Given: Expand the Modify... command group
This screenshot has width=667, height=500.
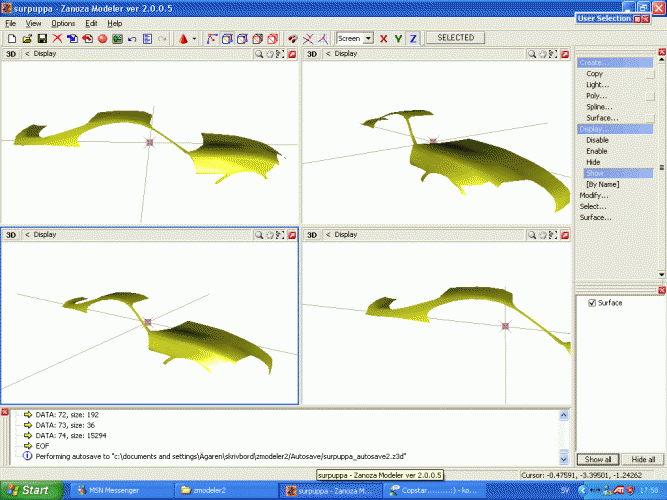Looking at the screenshot, I should [x=594, y=196].
